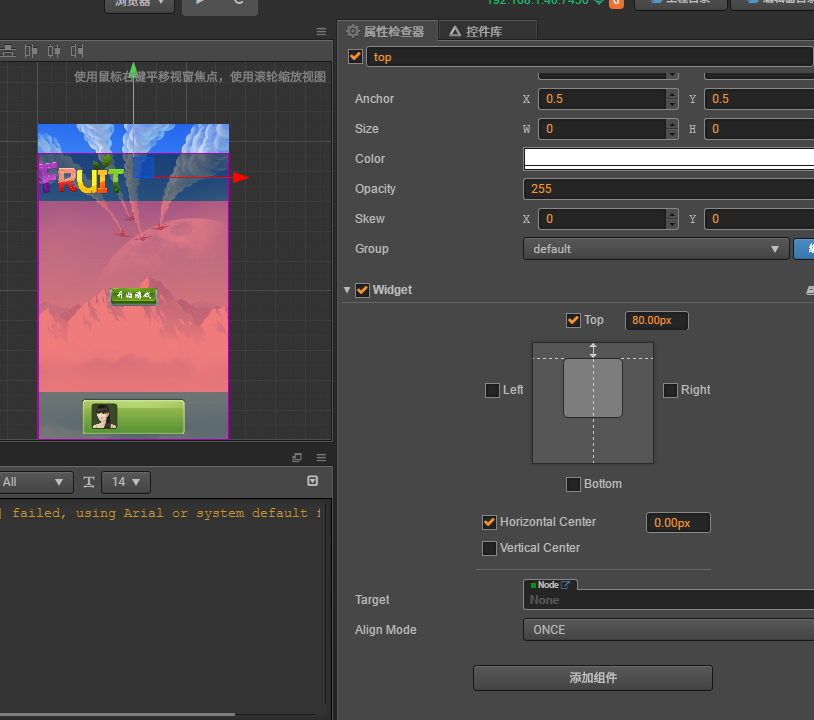Click the green Y-axis gizmo arrow

click(133, 69)
